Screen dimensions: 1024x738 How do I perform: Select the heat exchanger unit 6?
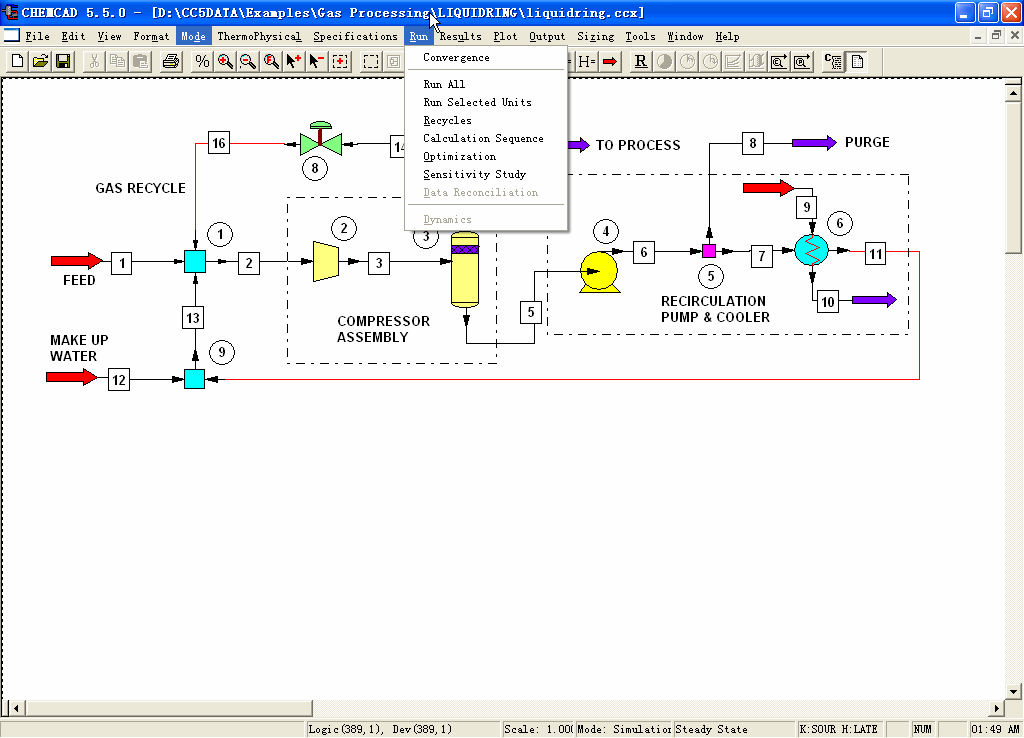[812, 250]
